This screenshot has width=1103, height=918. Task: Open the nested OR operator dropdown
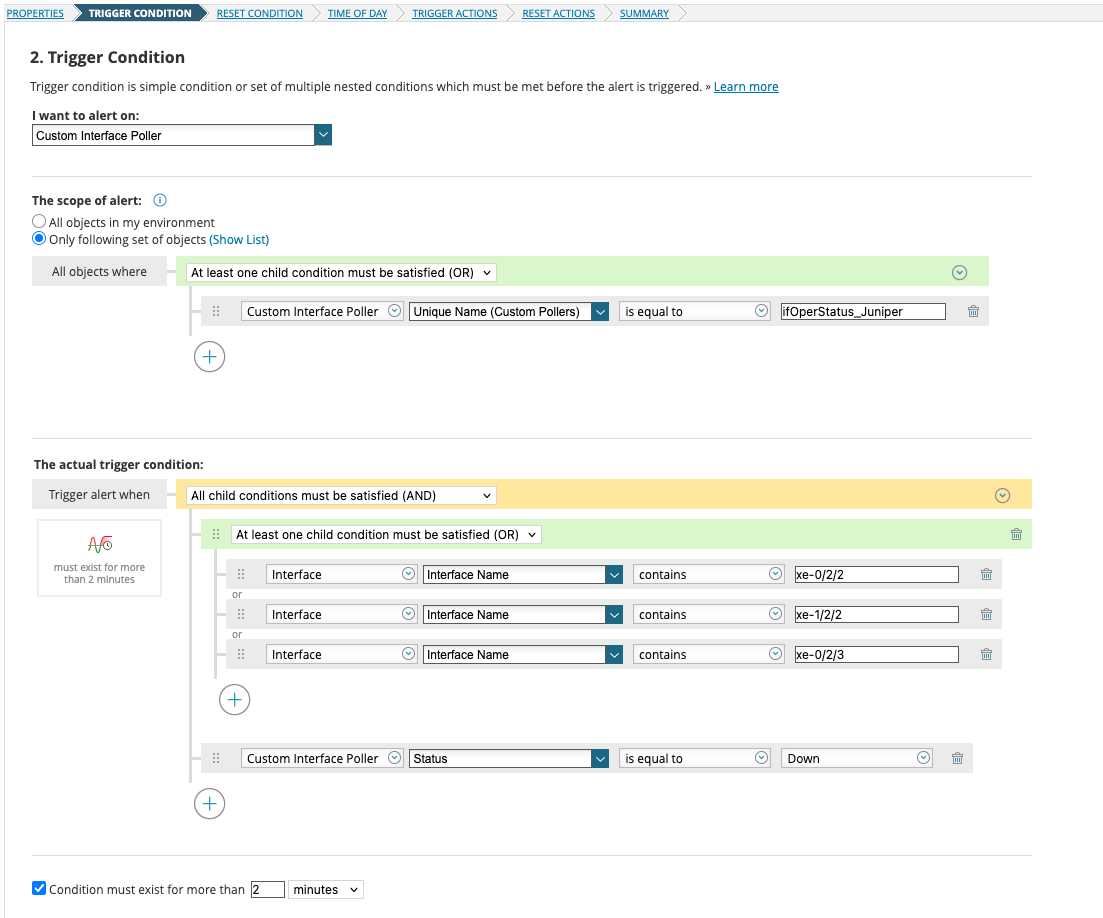(386, 535)
